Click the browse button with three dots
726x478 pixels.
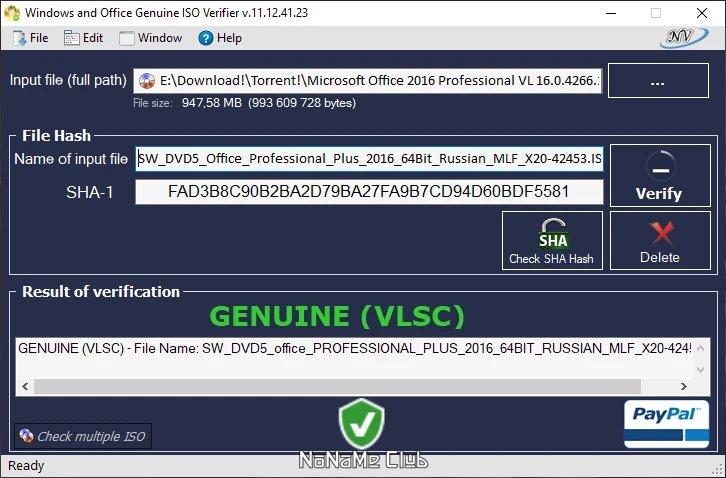tap(658, 81)
